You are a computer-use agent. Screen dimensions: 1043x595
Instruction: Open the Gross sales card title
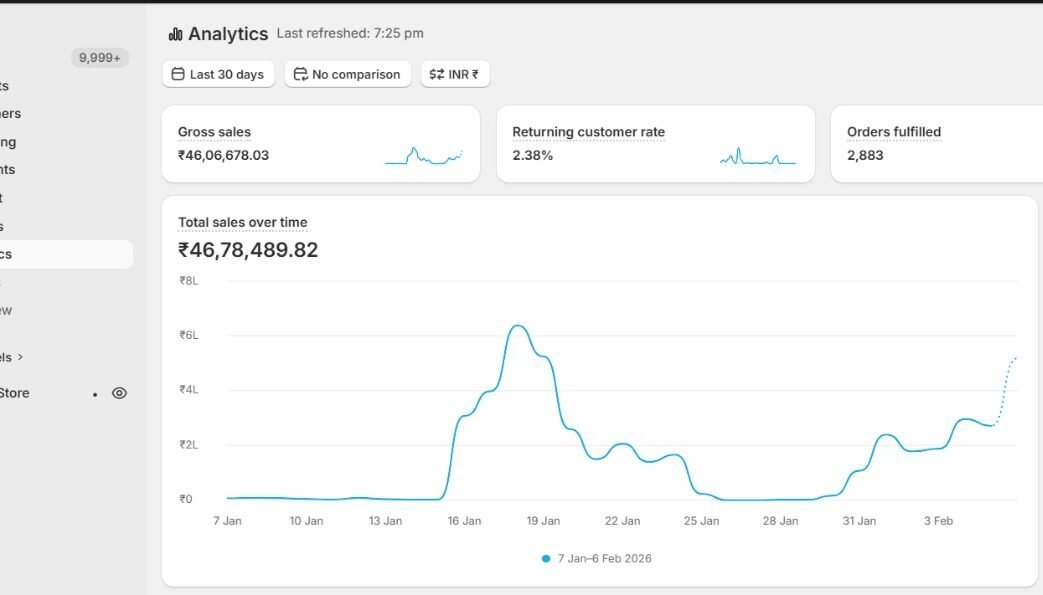(214, 132)
